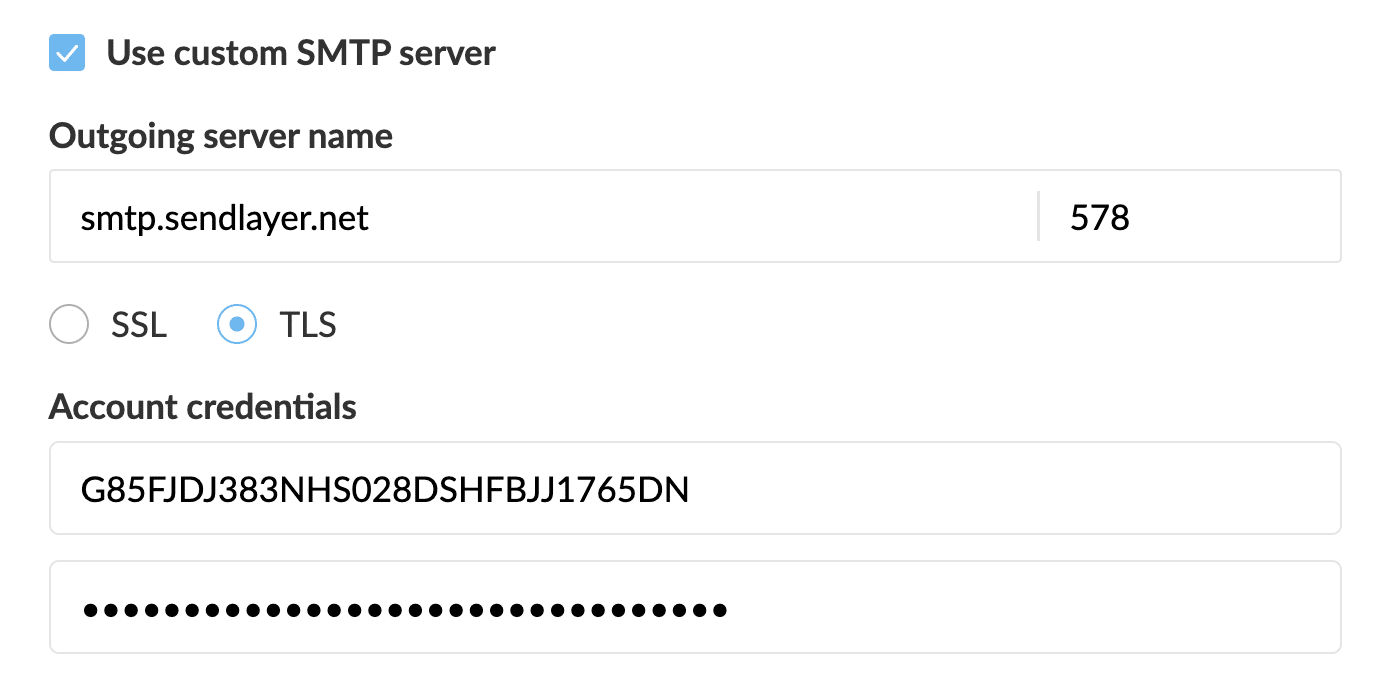Click the Outgoing server name label
The width and height of the screenshot is (1400, 680).
221,135
